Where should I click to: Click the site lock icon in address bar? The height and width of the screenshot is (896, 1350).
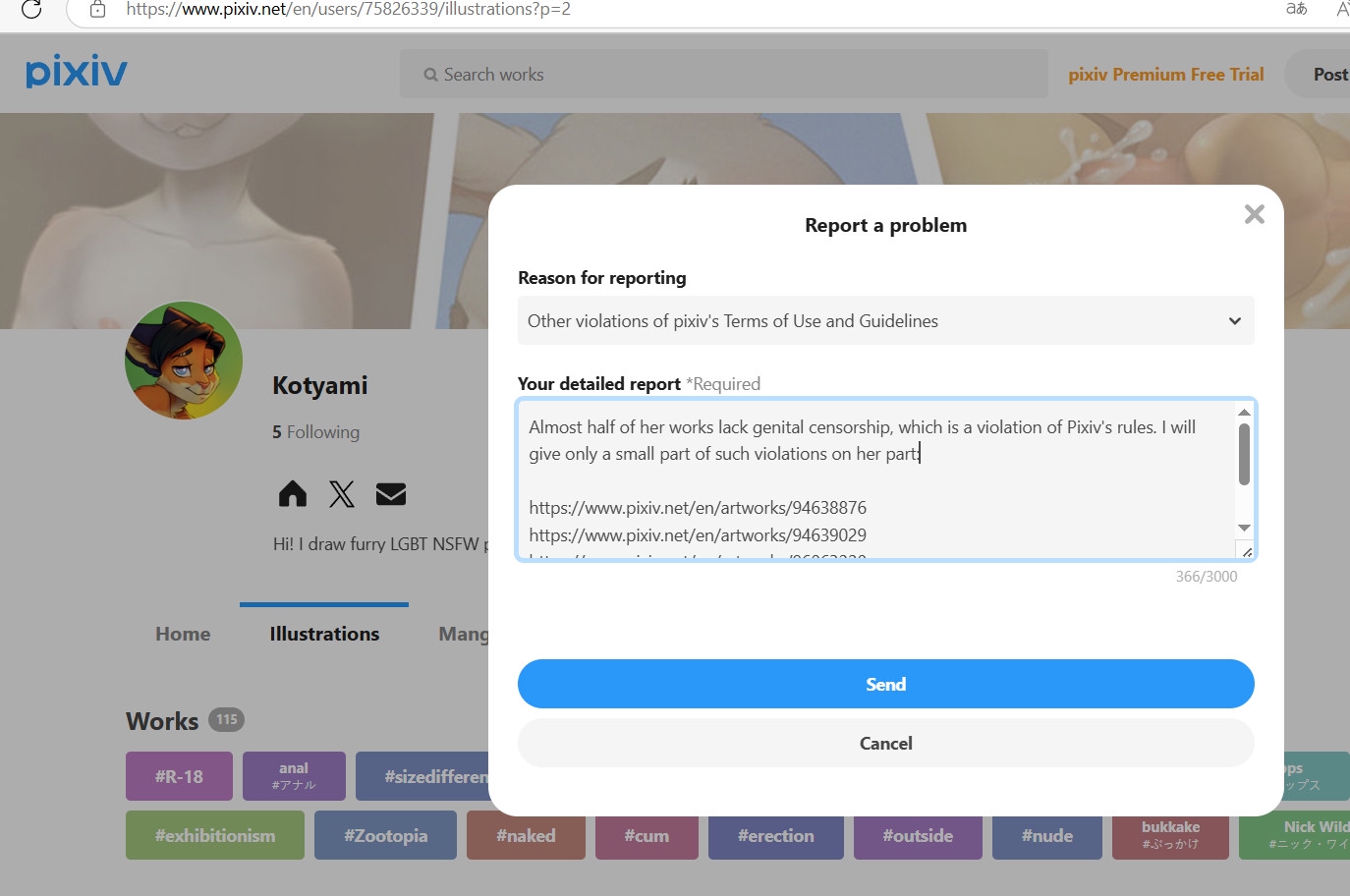click(x=97, y=9)
